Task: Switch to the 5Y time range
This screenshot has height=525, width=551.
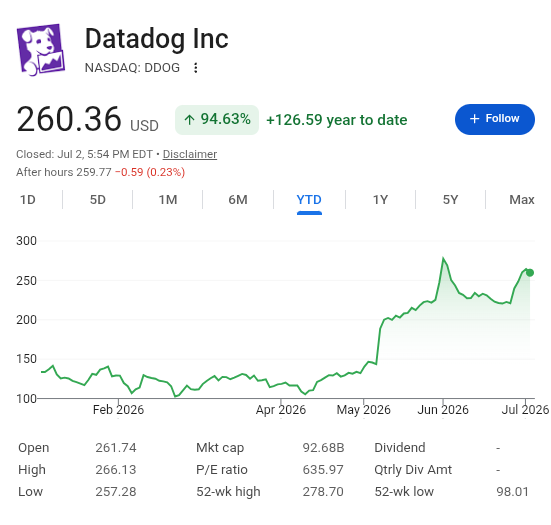Action: coord(450,200)
